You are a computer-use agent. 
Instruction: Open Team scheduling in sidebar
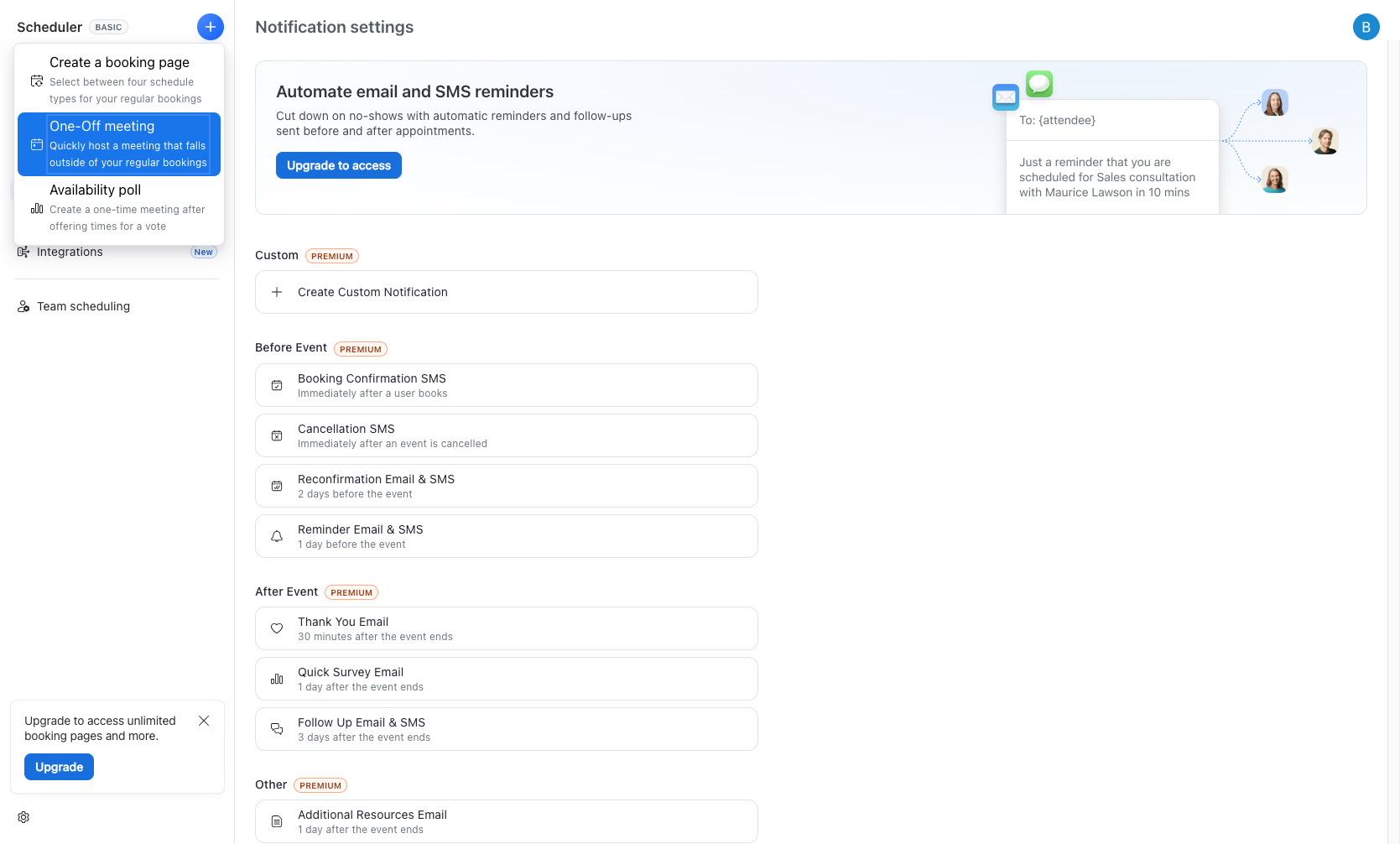coord(117,306)
